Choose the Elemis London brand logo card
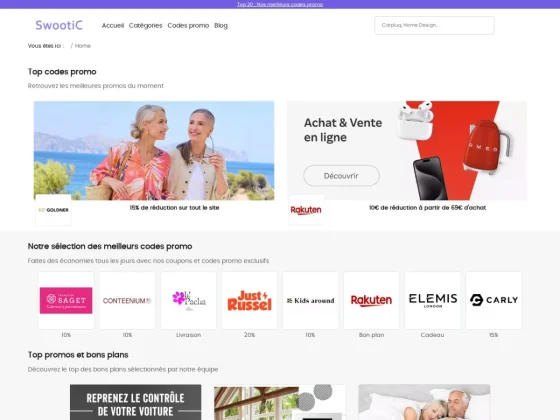Screen dimensions: 560x420 [432, 300]
